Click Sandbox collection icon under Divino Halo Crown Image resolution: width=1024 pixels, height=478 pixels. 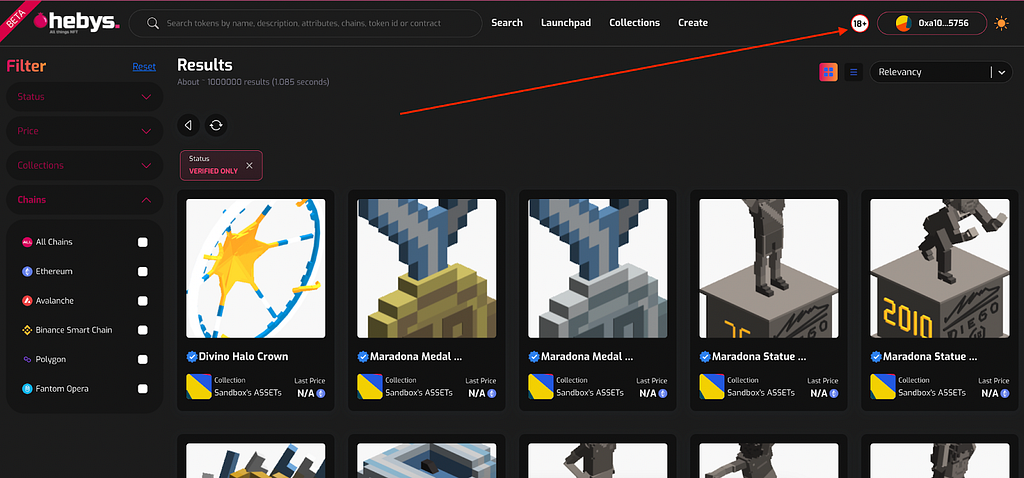tap(199, 387)
